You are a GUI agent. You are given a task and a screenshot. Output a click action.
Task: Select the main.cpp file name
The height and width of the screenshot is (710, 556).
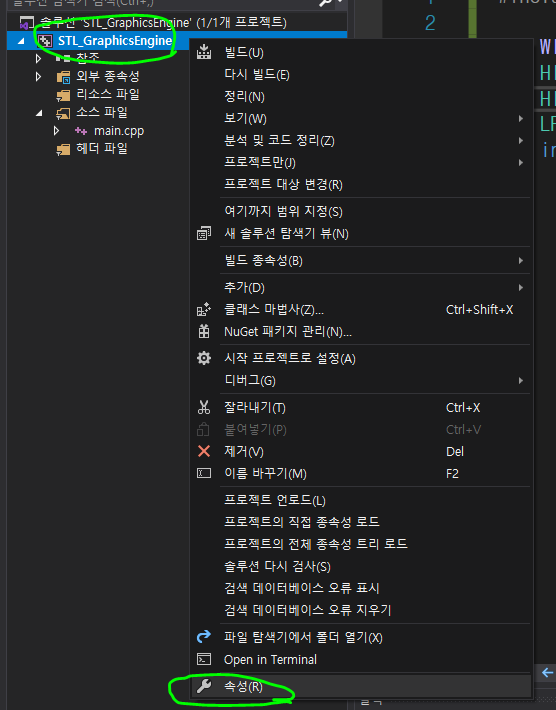(x=119, y=131)
